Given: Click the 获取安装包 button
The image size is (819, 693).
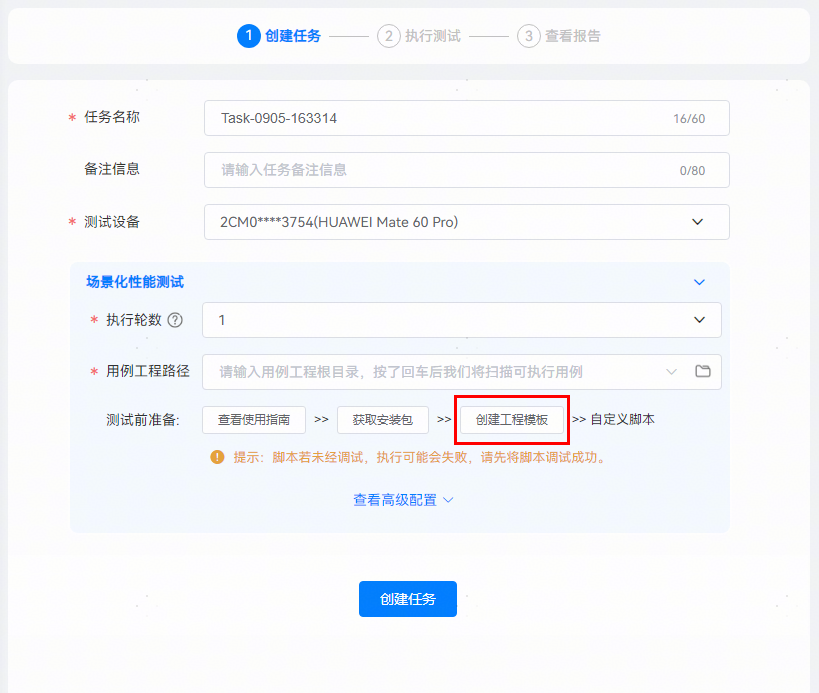Looking at the screenshot, I should (382, 420).
